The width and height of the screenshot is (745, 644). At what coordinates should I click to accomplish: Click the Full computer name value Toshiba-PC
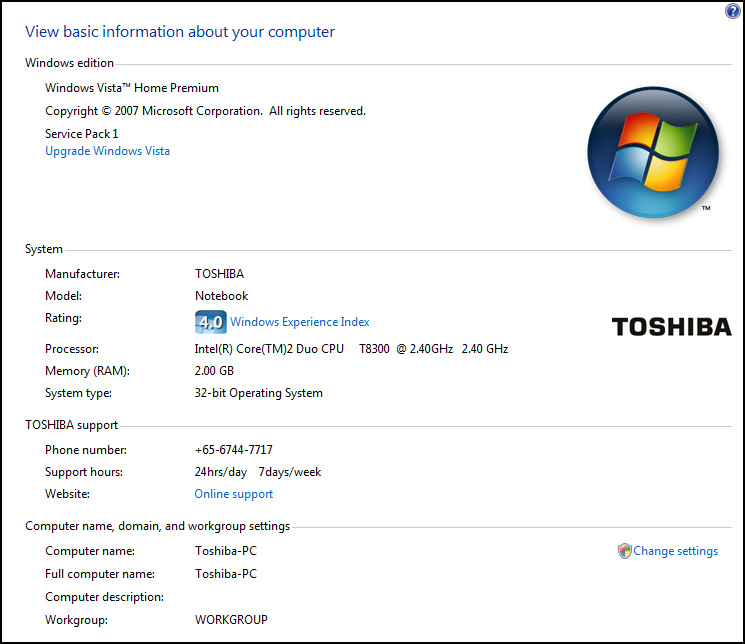point(226,574)
